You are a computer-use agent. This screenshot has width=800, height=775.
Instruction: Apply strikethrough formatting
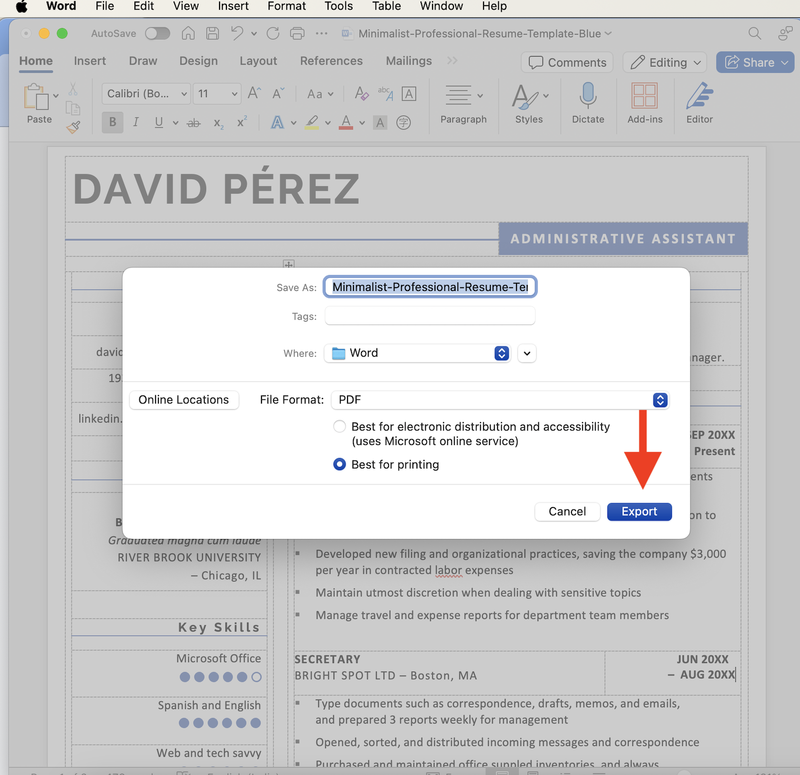pyautogui.click(x=193, y=122)
